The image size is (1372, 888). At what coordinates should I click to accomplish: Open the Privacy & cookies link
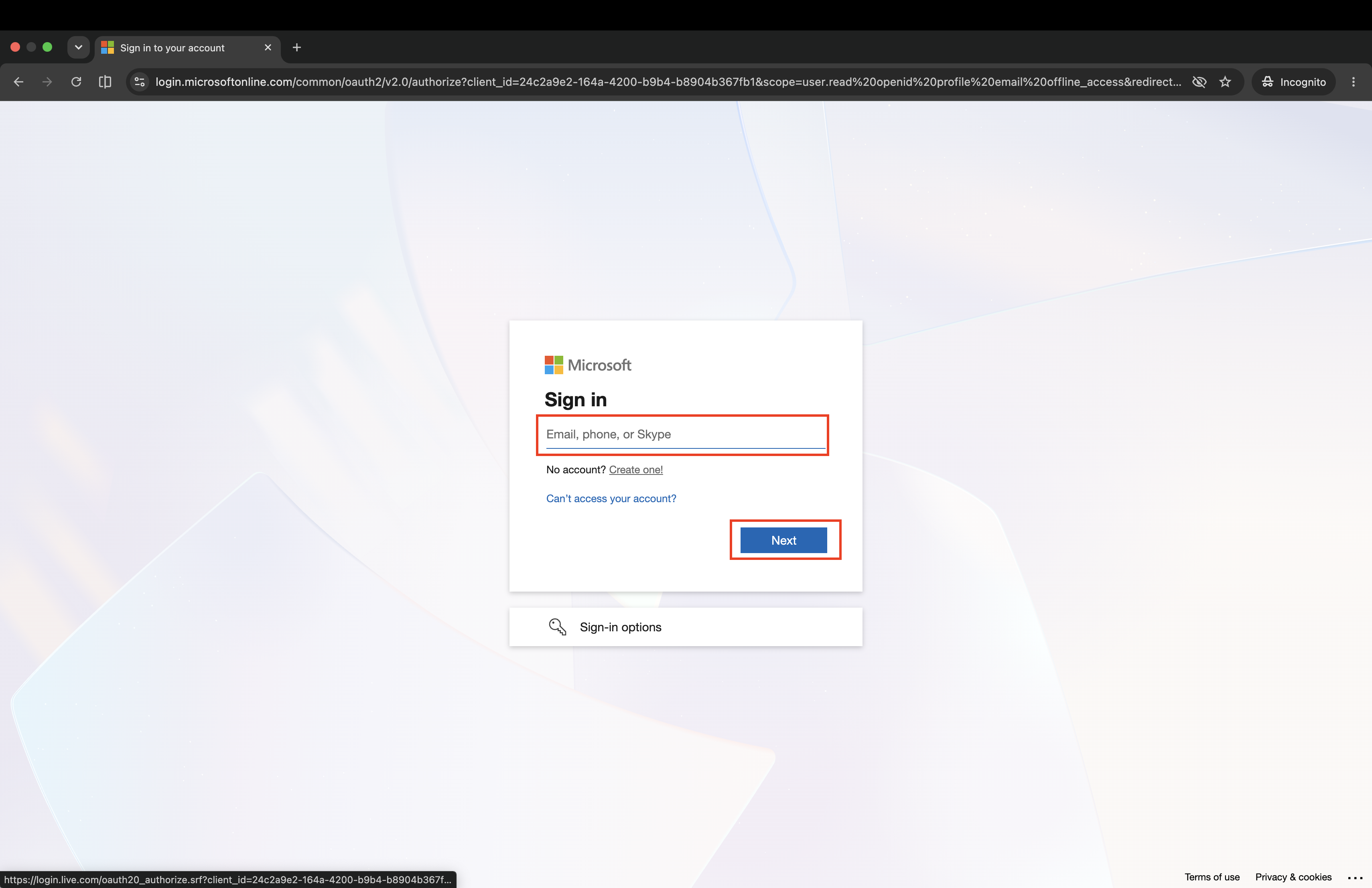point(1293,876)
